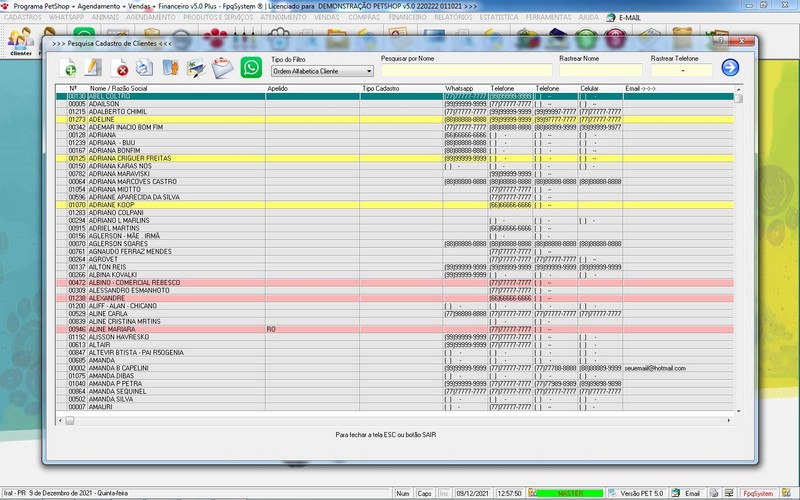Select the AMANDA B CAPELINI row
This screenshot has width=800, height=500.
pyautogui.click(x=394, y=368)
